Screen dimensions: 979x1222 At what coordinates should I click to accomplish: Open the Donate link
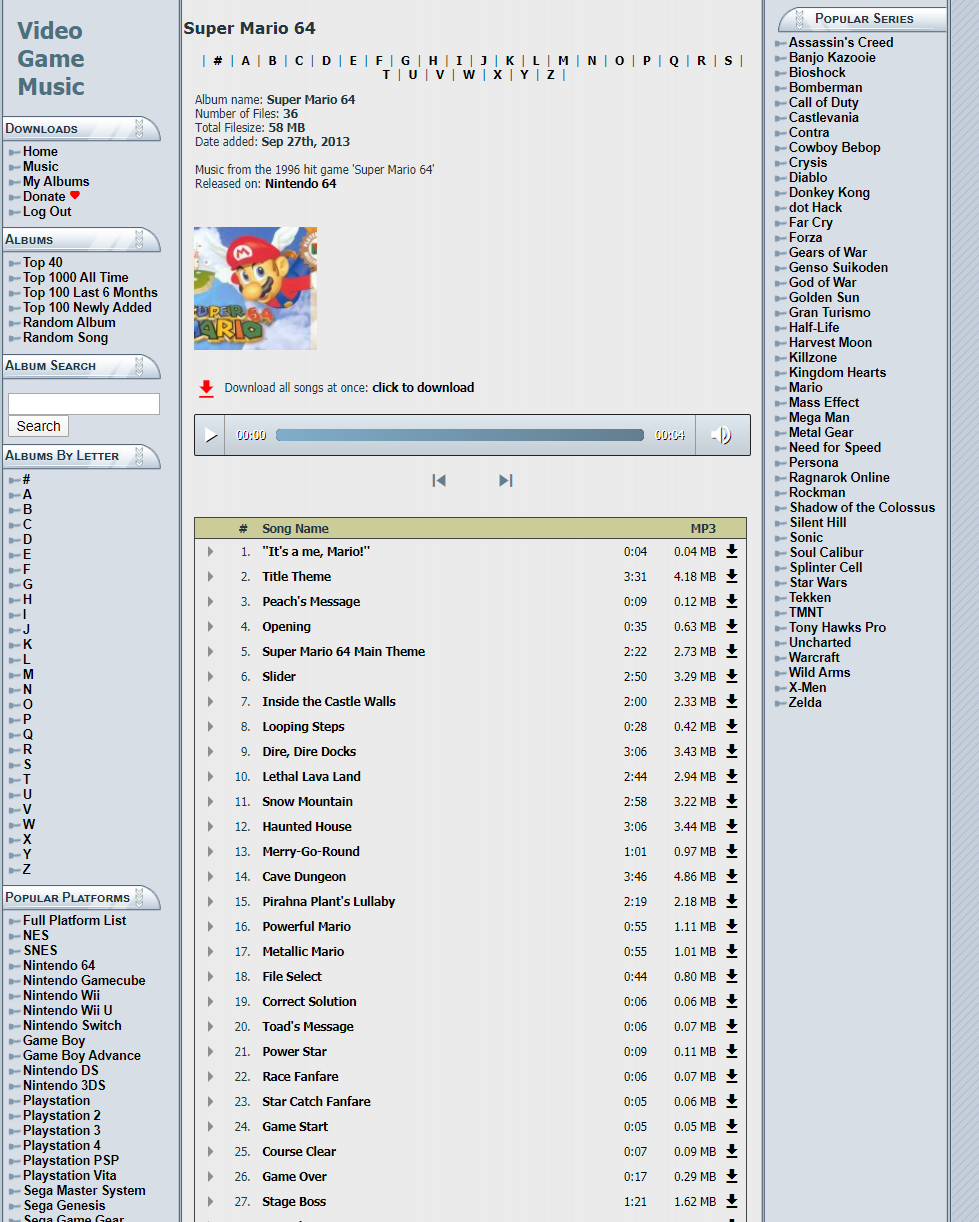[x=44, y=197]
